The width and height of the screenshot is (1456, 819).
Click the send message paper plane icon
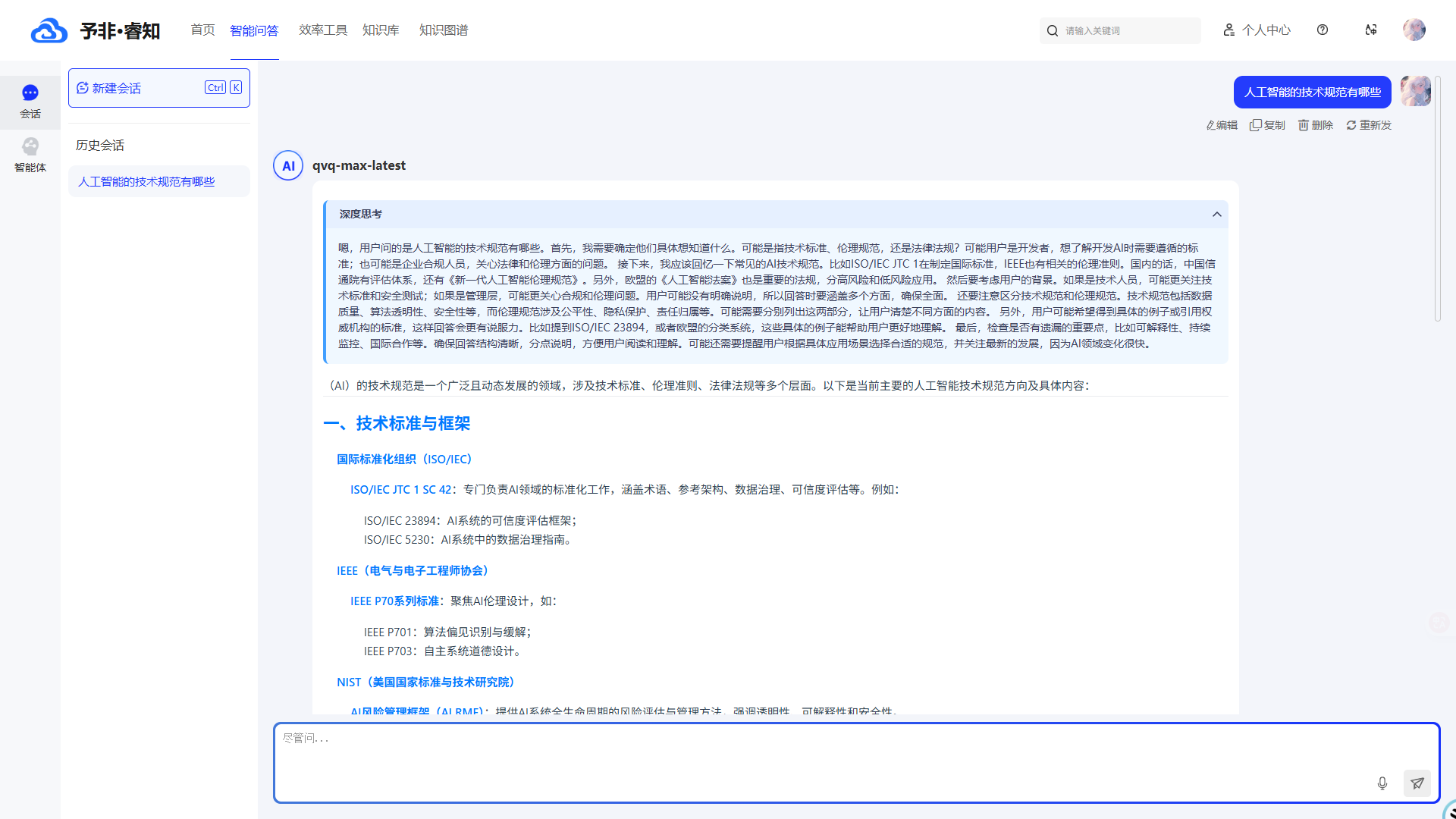click(x=1417, y=783)
